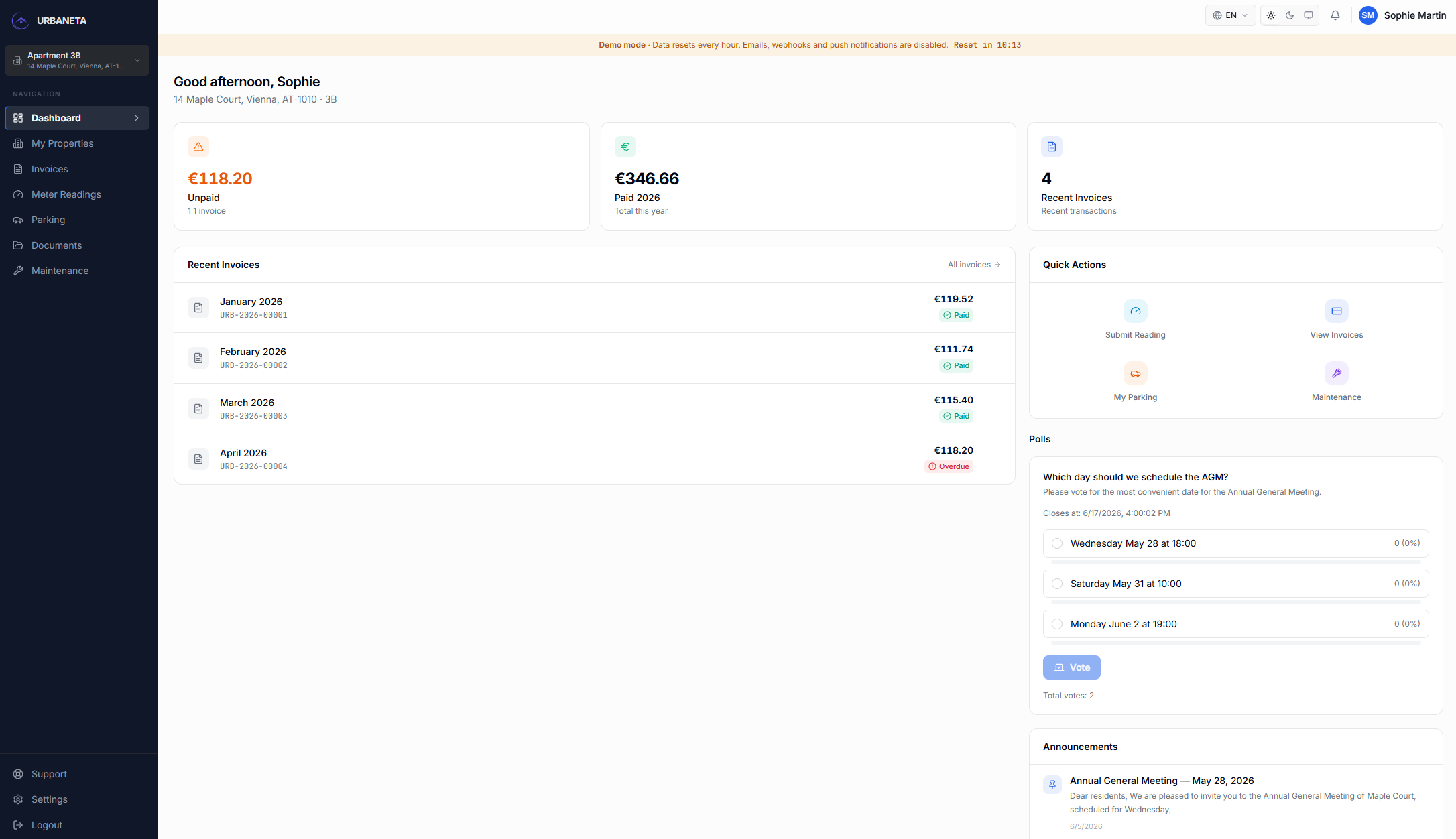Click the building icon beside Apartment 3B
Viewport: 1456px width, 839px height.
tap(17, 60)
